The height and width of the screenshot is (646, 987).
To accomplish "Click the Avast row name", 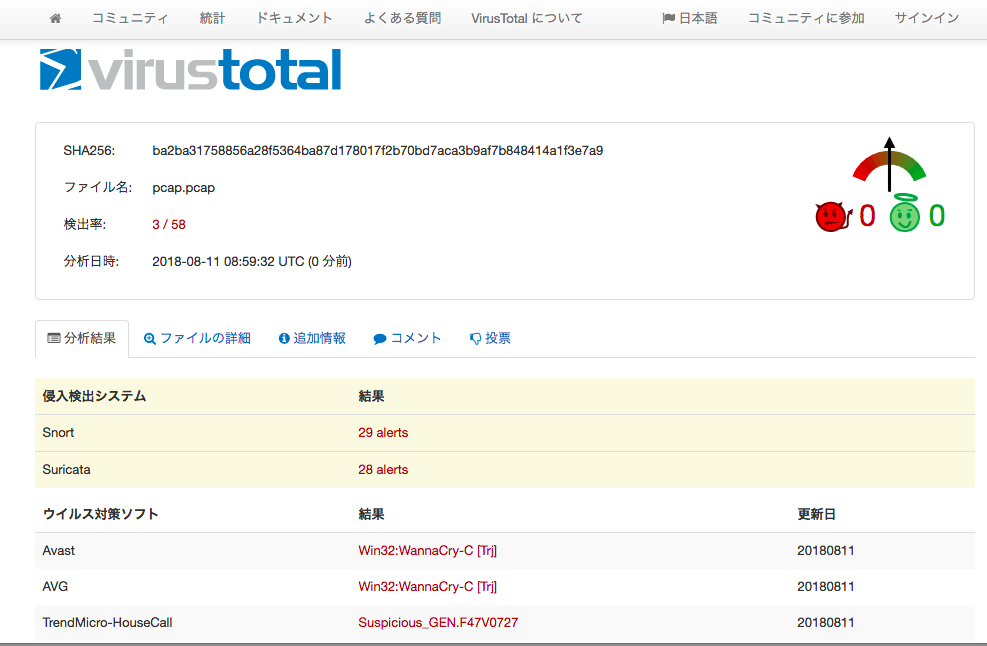I will [59, 550].
